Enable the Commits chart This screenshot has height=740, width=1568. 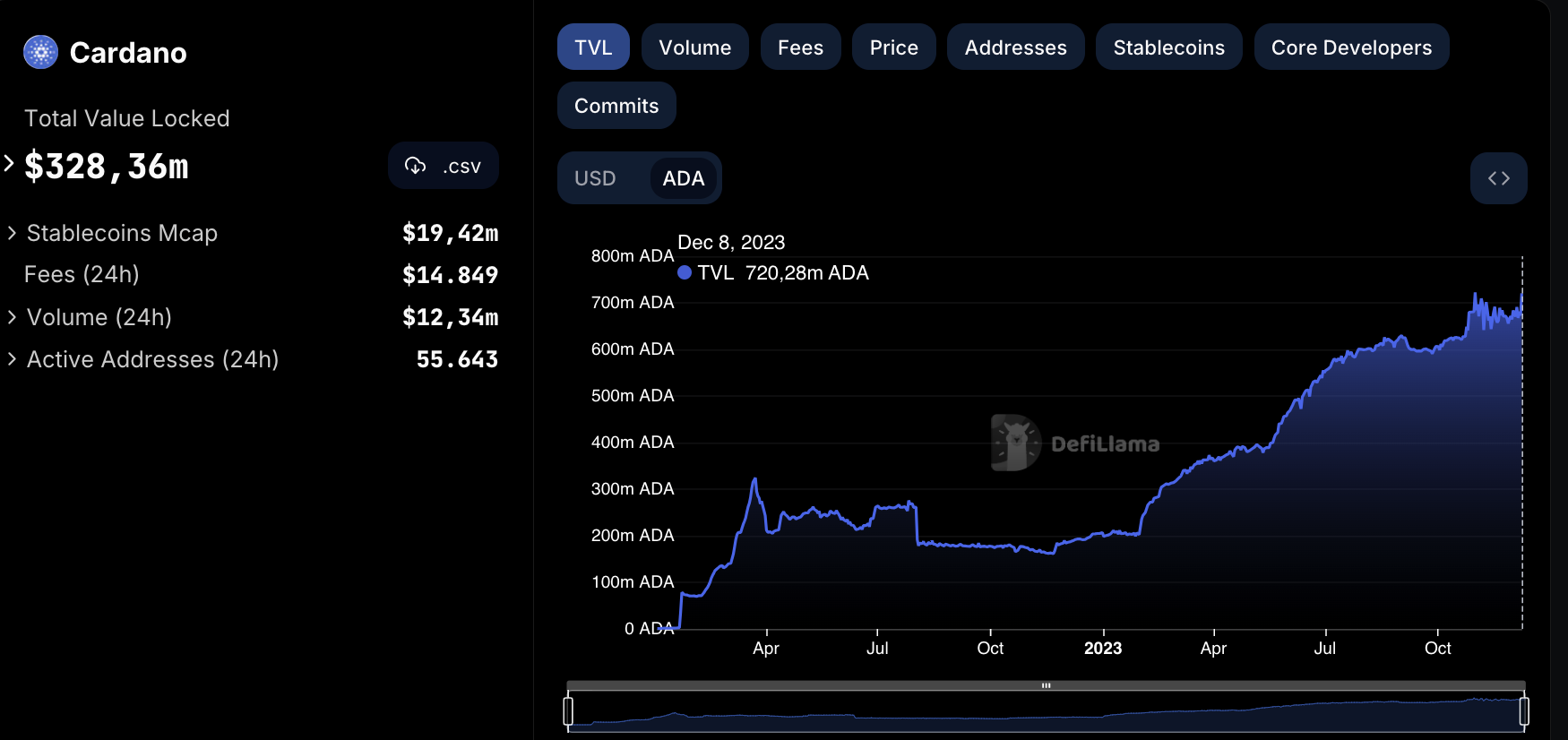[x=616, y=106]
